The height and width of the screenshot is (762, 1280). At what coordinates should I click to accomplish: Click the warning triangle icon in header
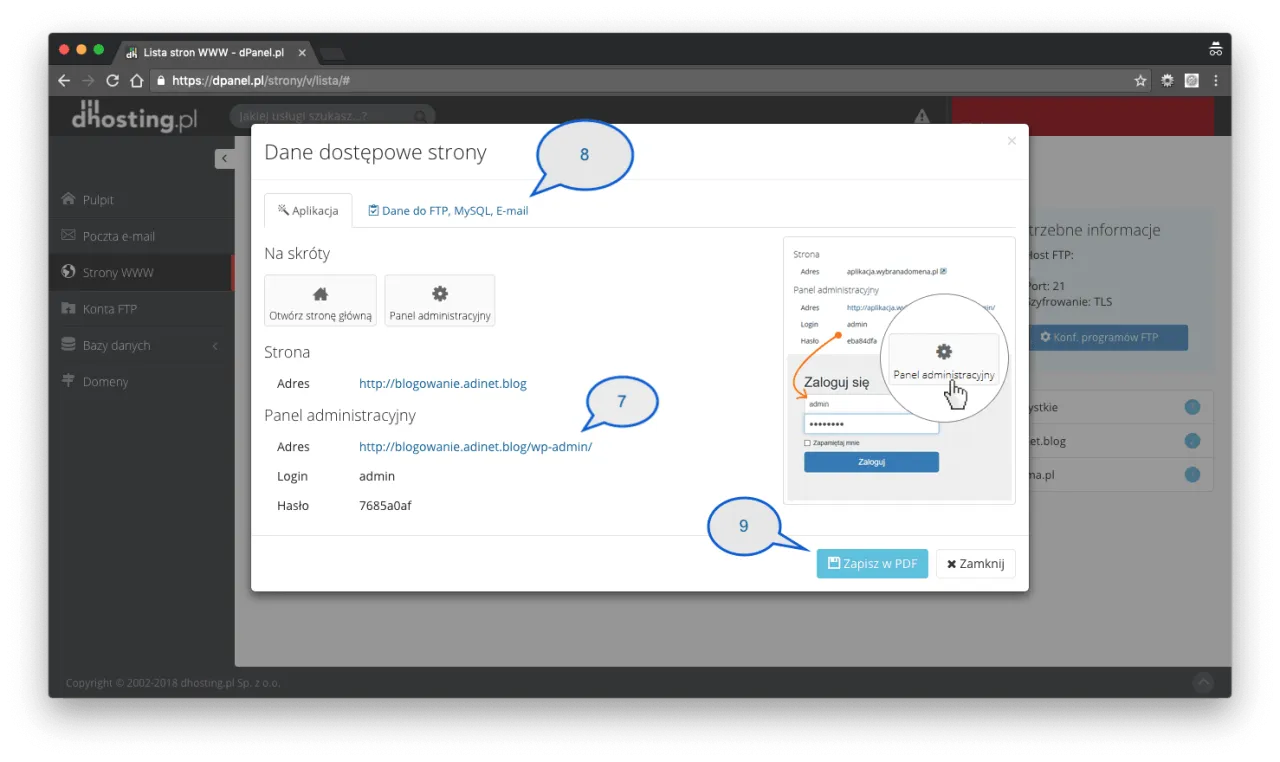point(922,117)
